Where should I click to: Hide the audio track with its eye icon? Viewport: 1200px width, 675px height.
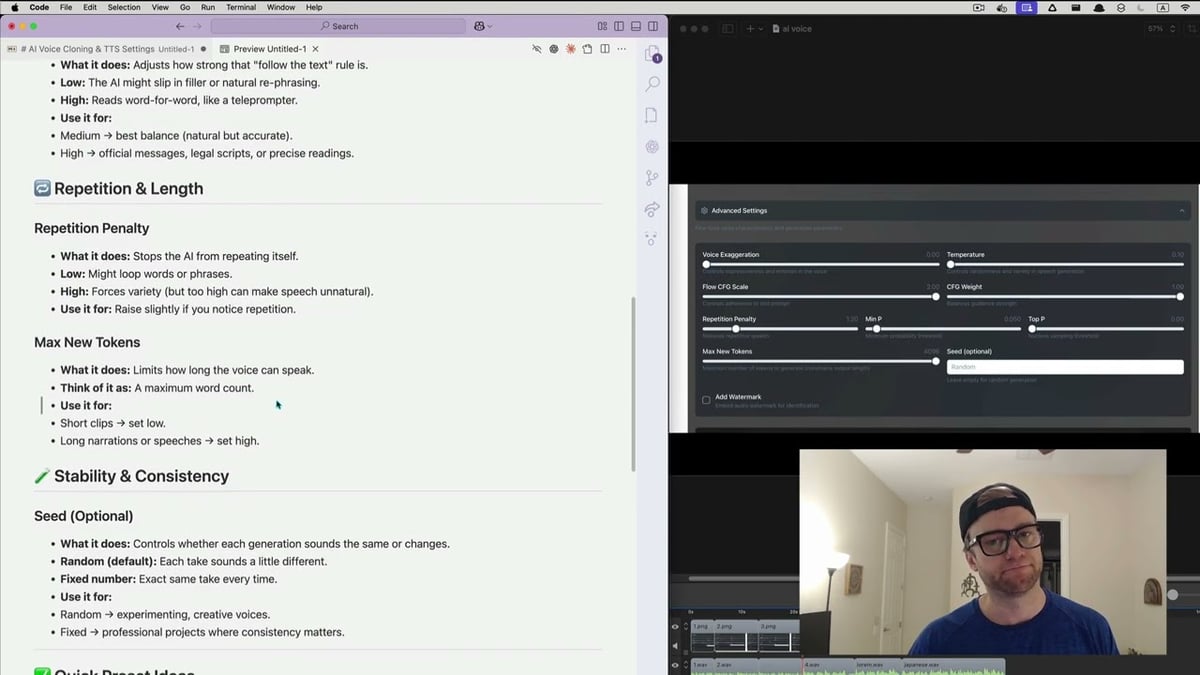(x=675, y=665)
